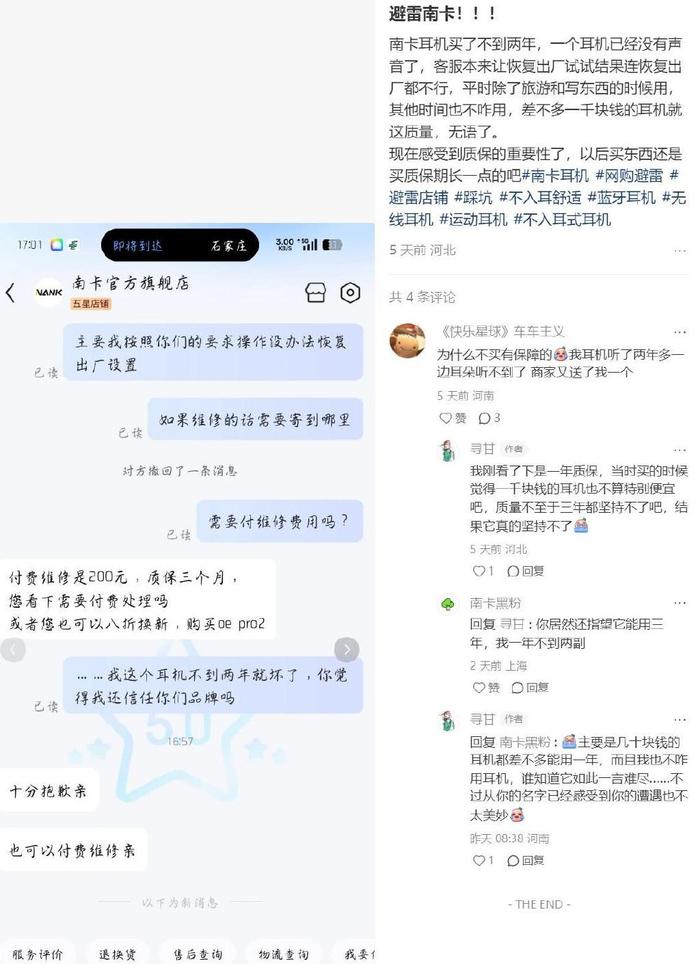Open the more options dots beside post date

point(679,251)
